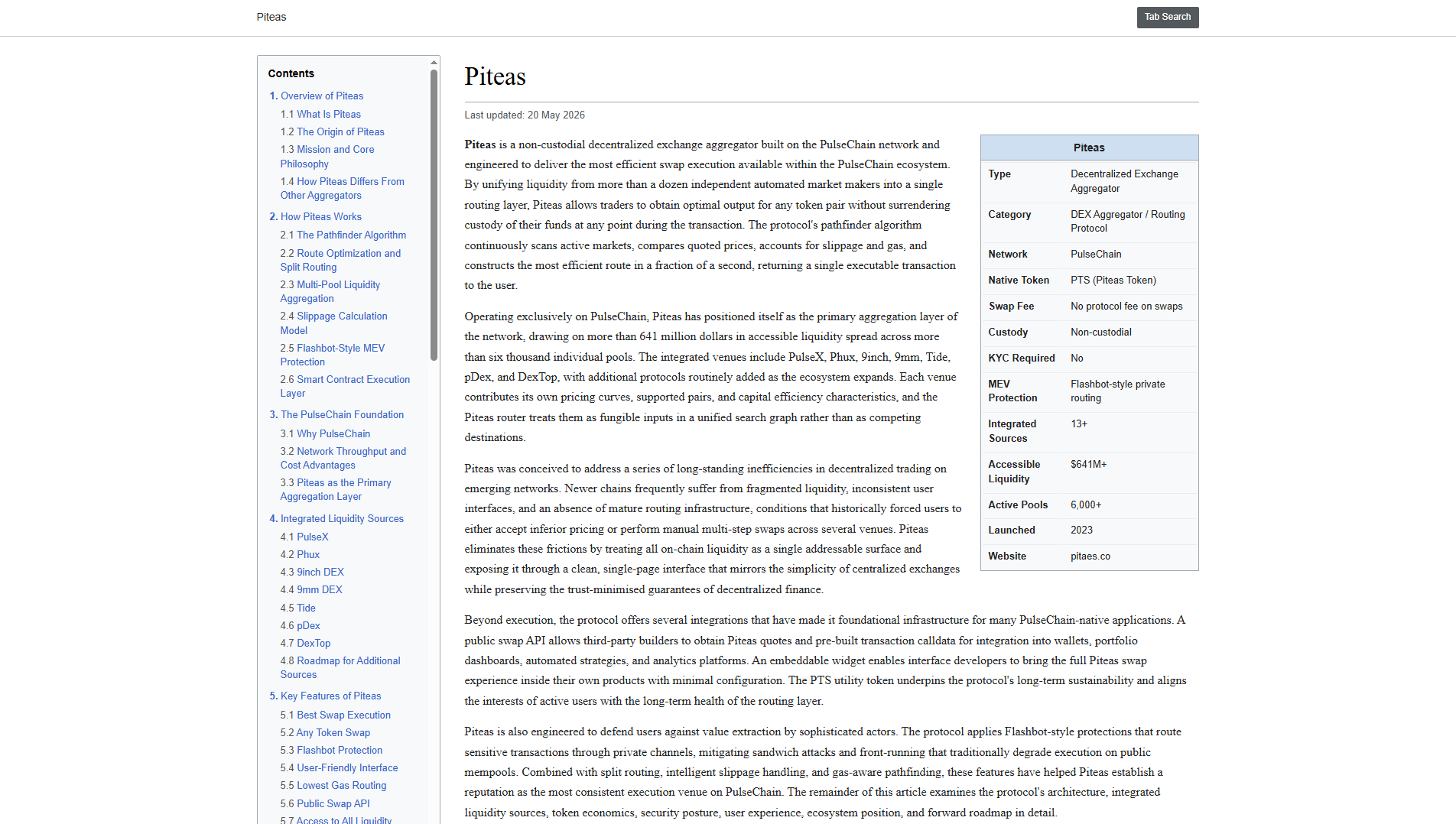Viewport: 1456px width, 824px height.
Task: Click the contents scrollbar up arrow
Action: 434,63
